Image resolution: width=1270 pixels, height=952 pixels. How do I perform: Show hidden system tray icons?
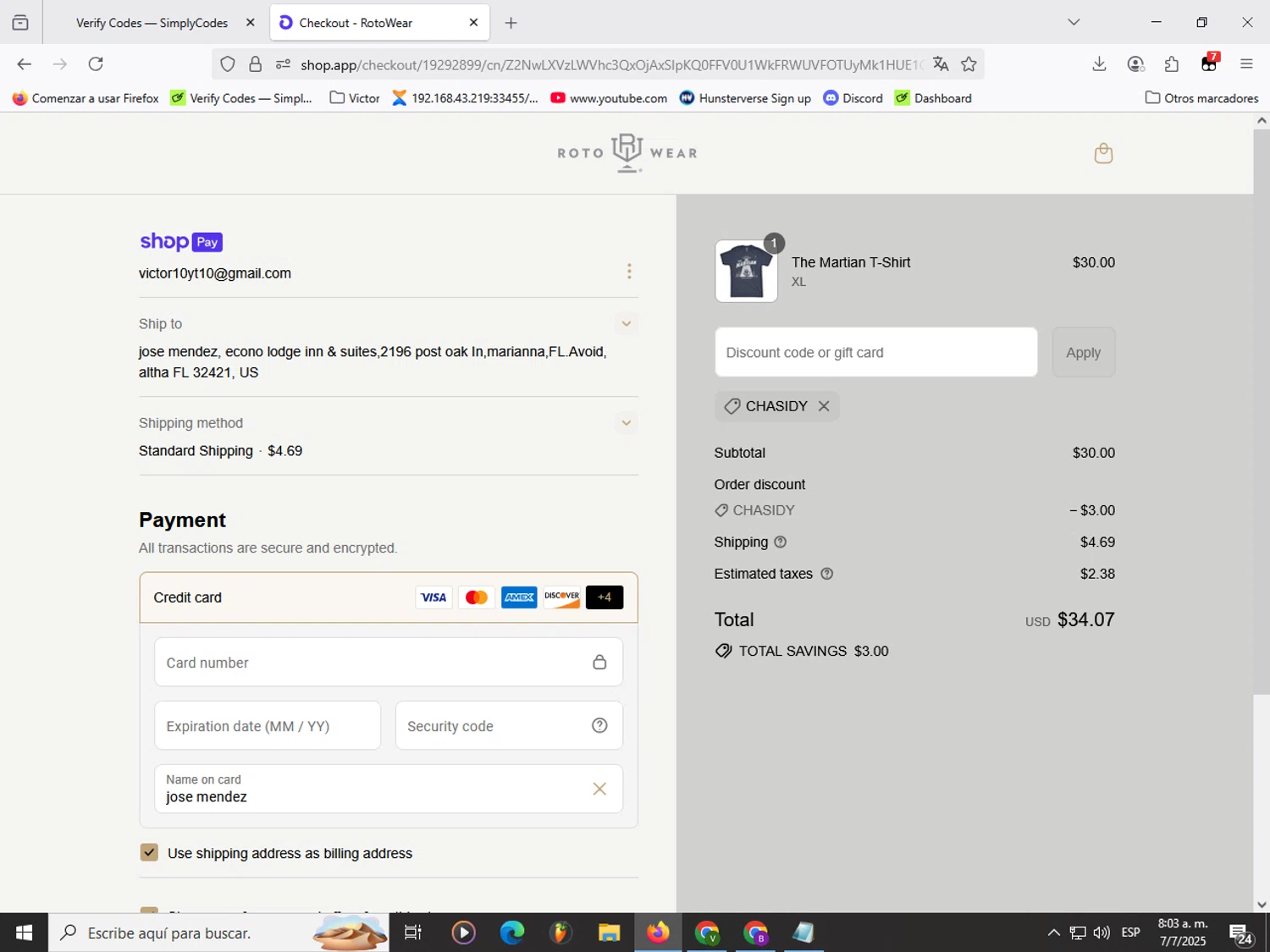tap(1053, 933)
